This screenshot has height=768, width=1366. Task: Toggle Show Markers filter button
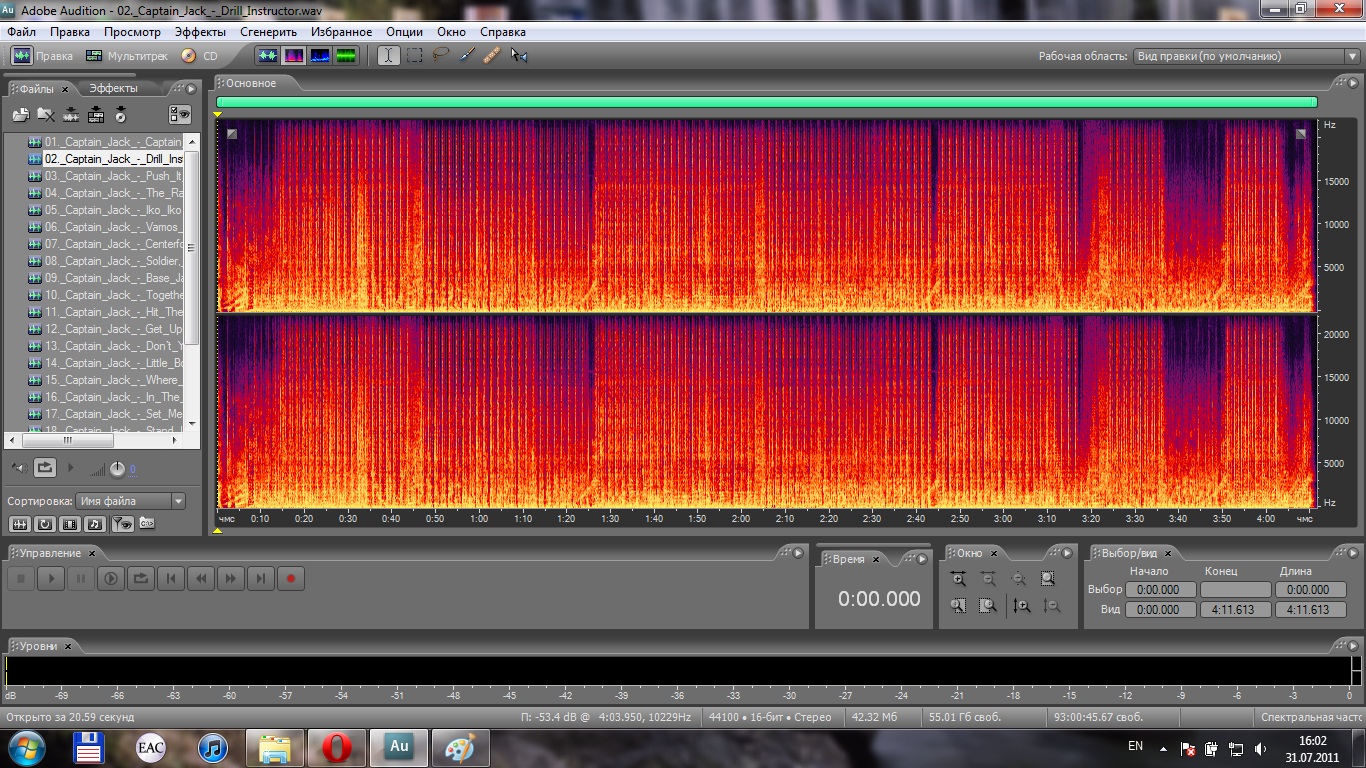pos(121,523)
